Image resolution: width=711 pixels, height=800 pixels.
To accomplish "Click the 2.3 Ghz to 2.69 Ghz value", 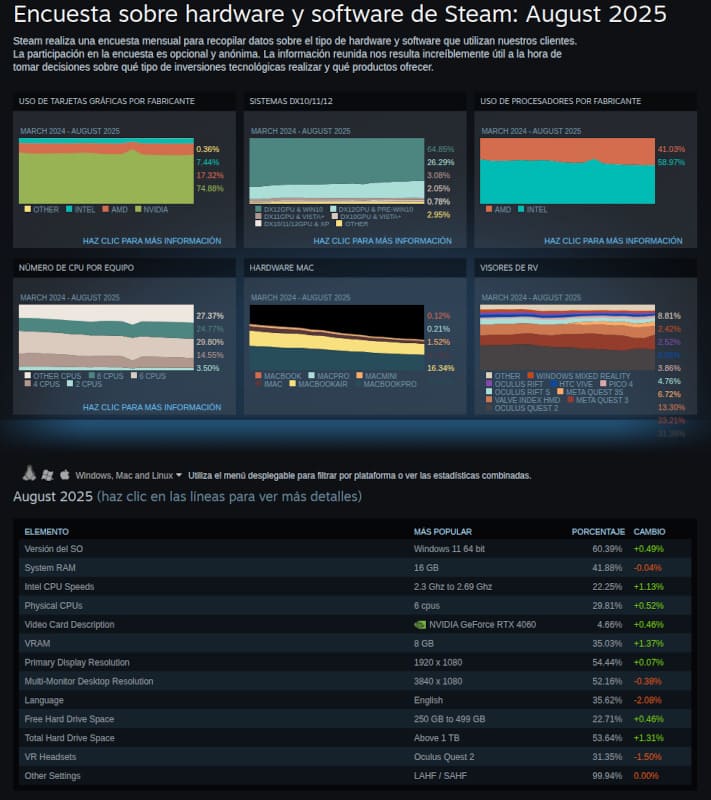I will [x=453, y=587].
